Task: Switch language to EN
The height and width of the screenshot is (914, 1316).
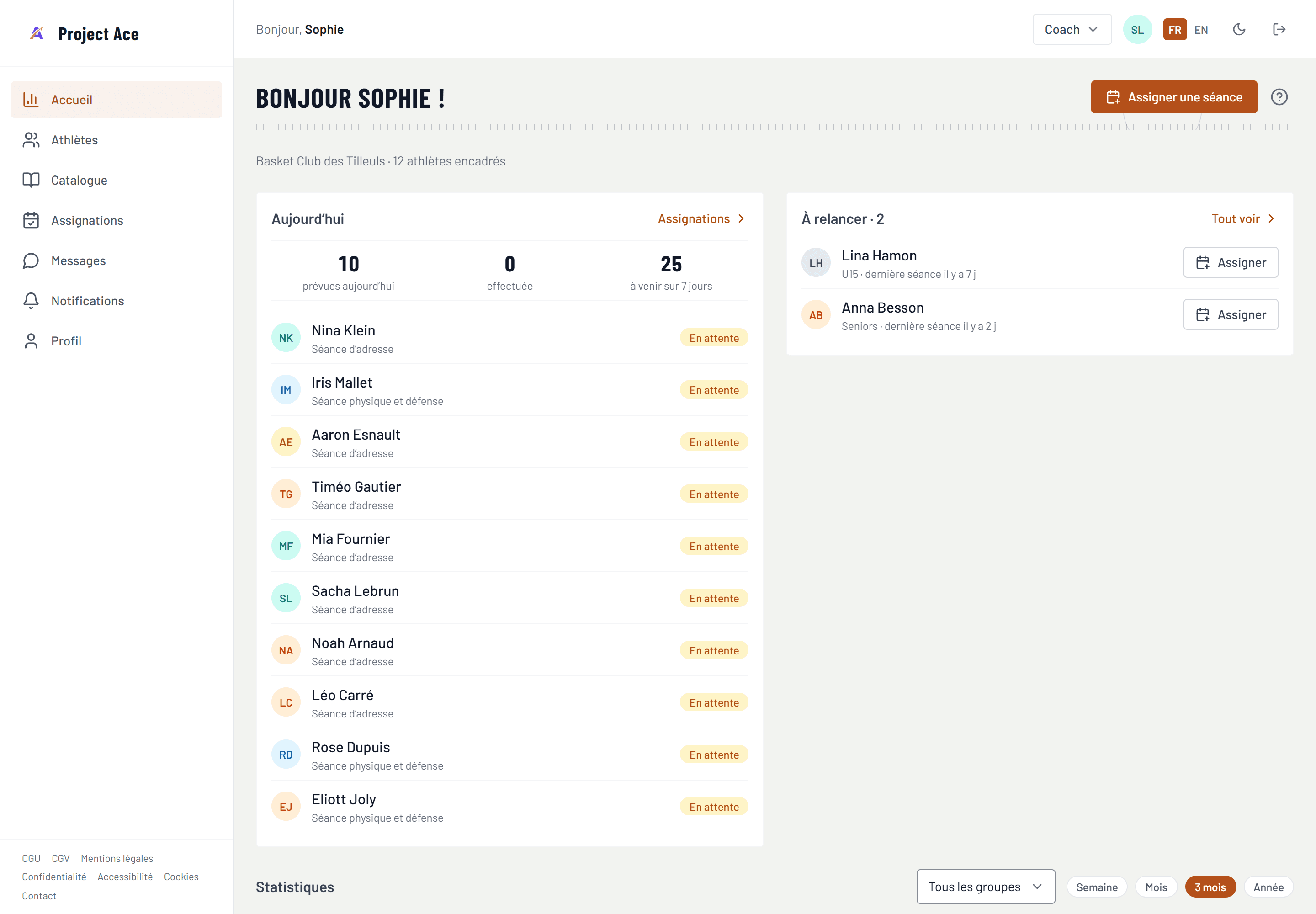Action: click(1201, 30)
